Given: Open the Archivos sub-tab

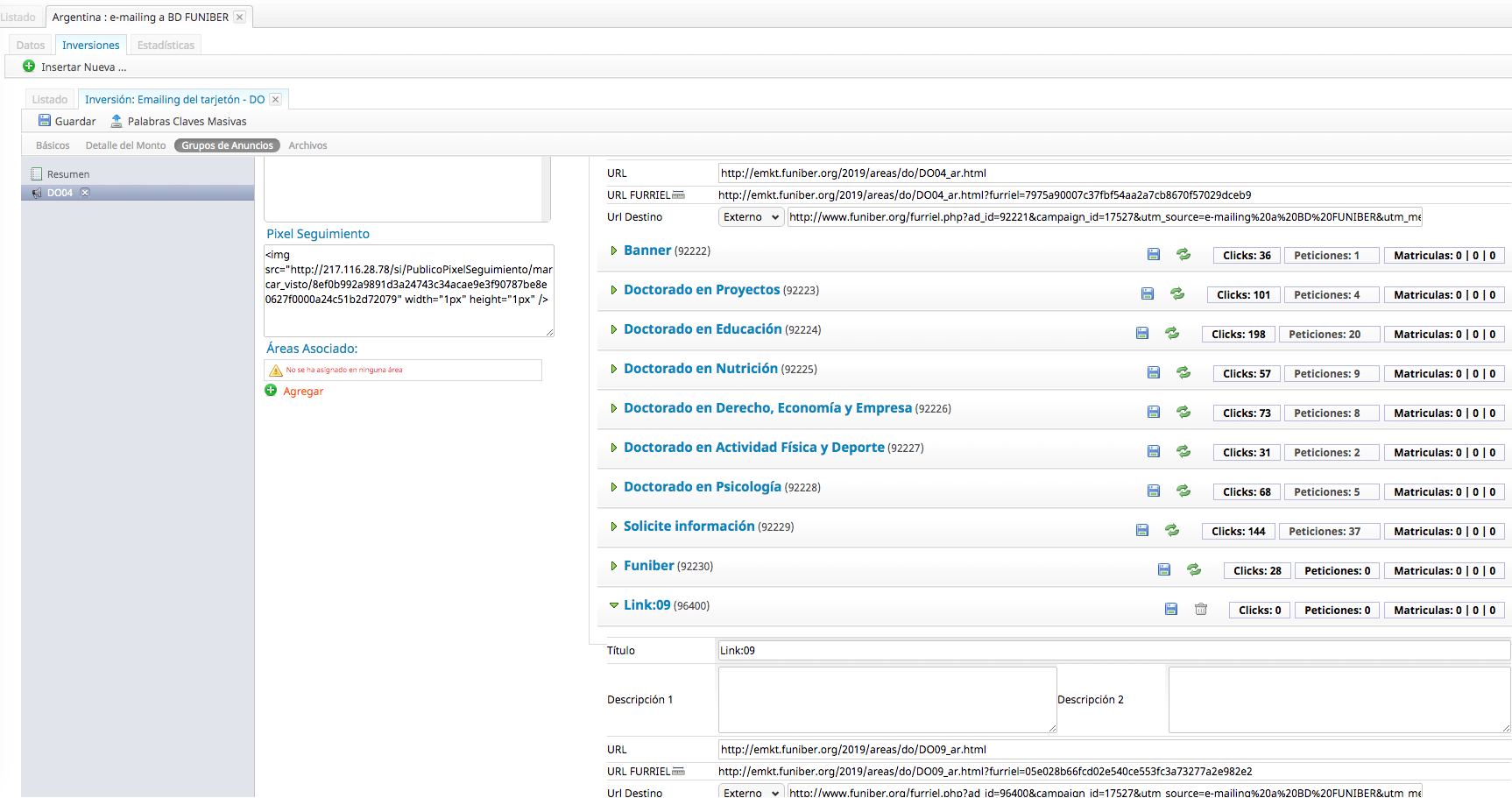Looking at the screenshot, I should [307, 145].
